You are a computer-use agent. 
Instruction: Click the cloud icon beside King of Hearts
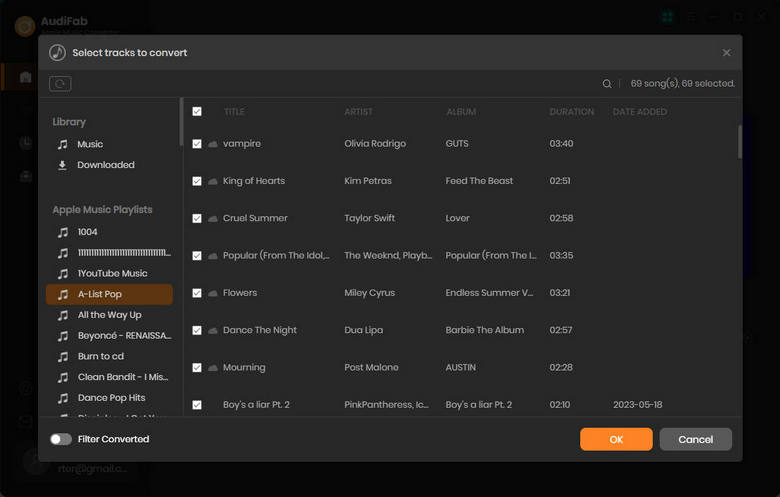click(x=213, y=181)
